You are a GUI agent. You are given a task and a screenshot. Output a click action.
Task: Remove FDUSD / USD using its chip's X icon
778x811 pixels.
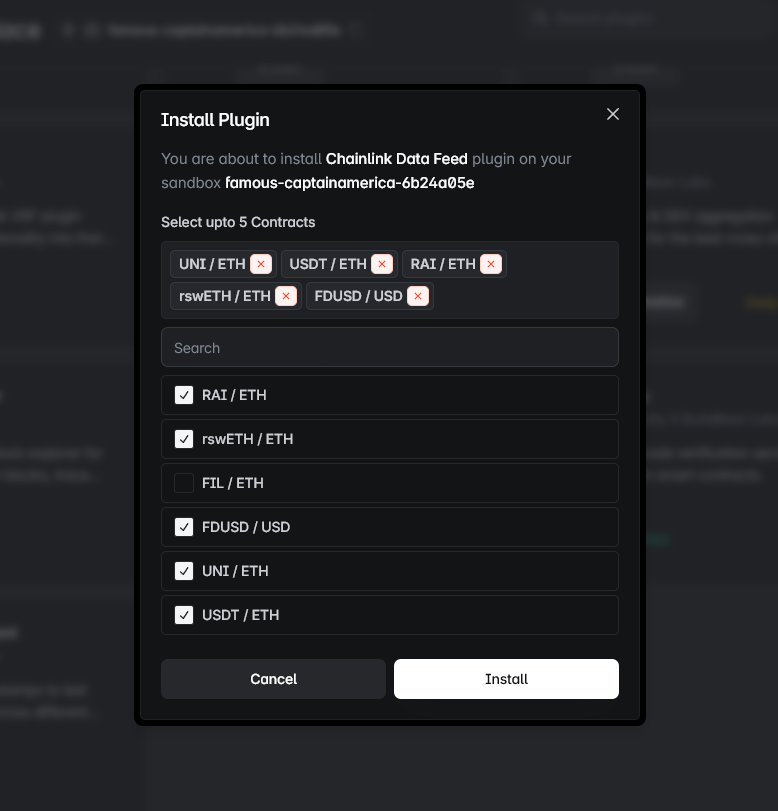pyautogui.click(x=417, y=296)
